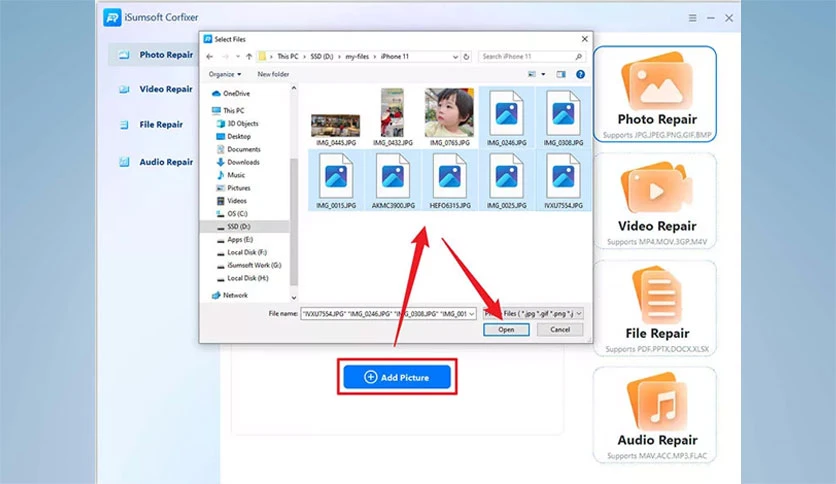This screenshot has width=836, height=484.
Task: Open the dialog help icon
Action: 580,74
